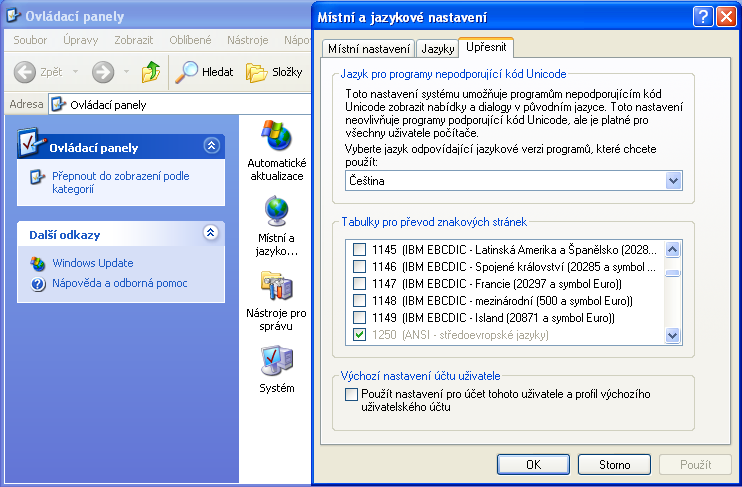Open the Místní a jazyko... globe icon
This screenshot has width=742, height=487.
(277, 211)
